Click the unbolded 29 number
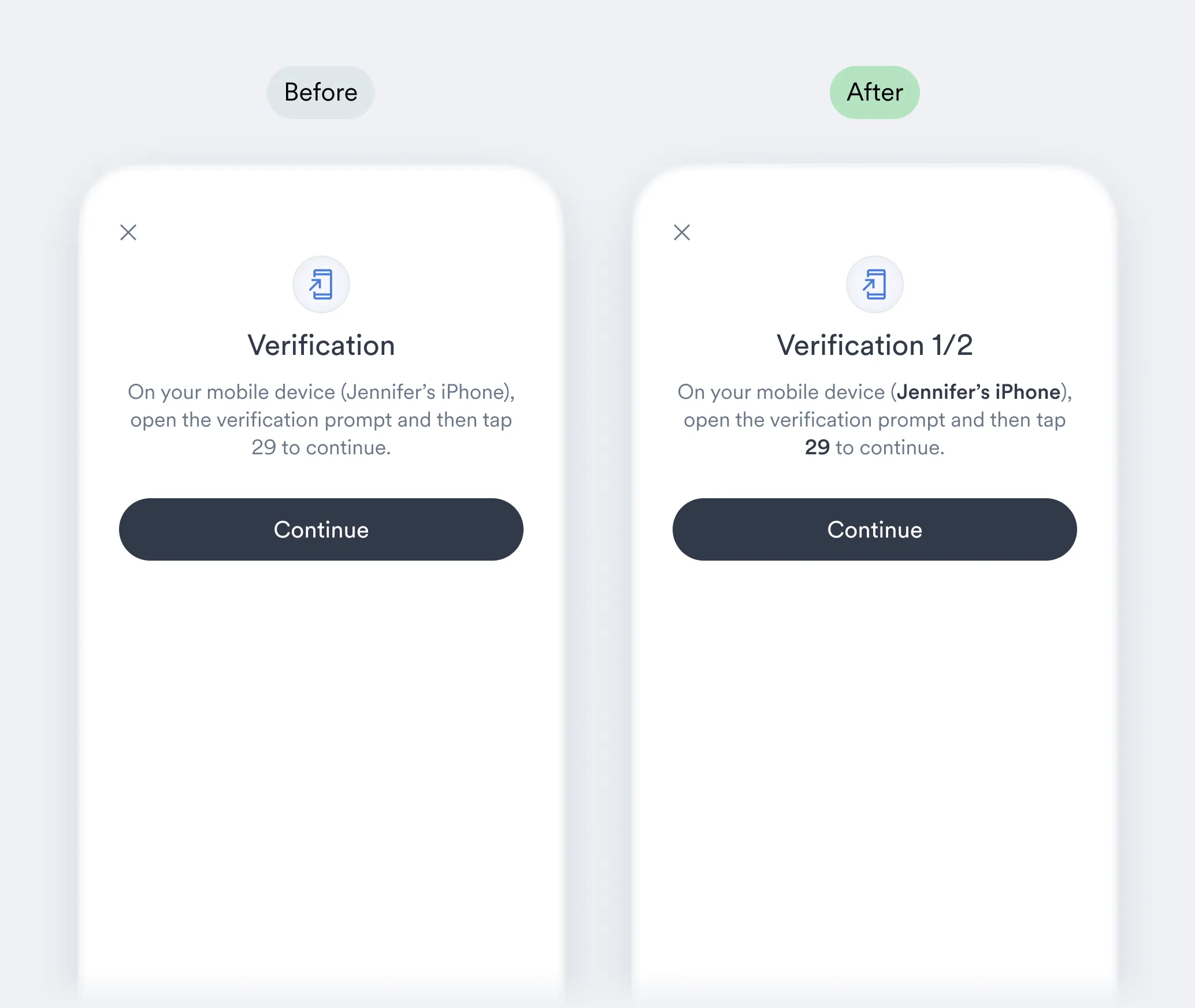Image resolution: width=1195 pixels, height=1008 pixels. coord(264,447)
